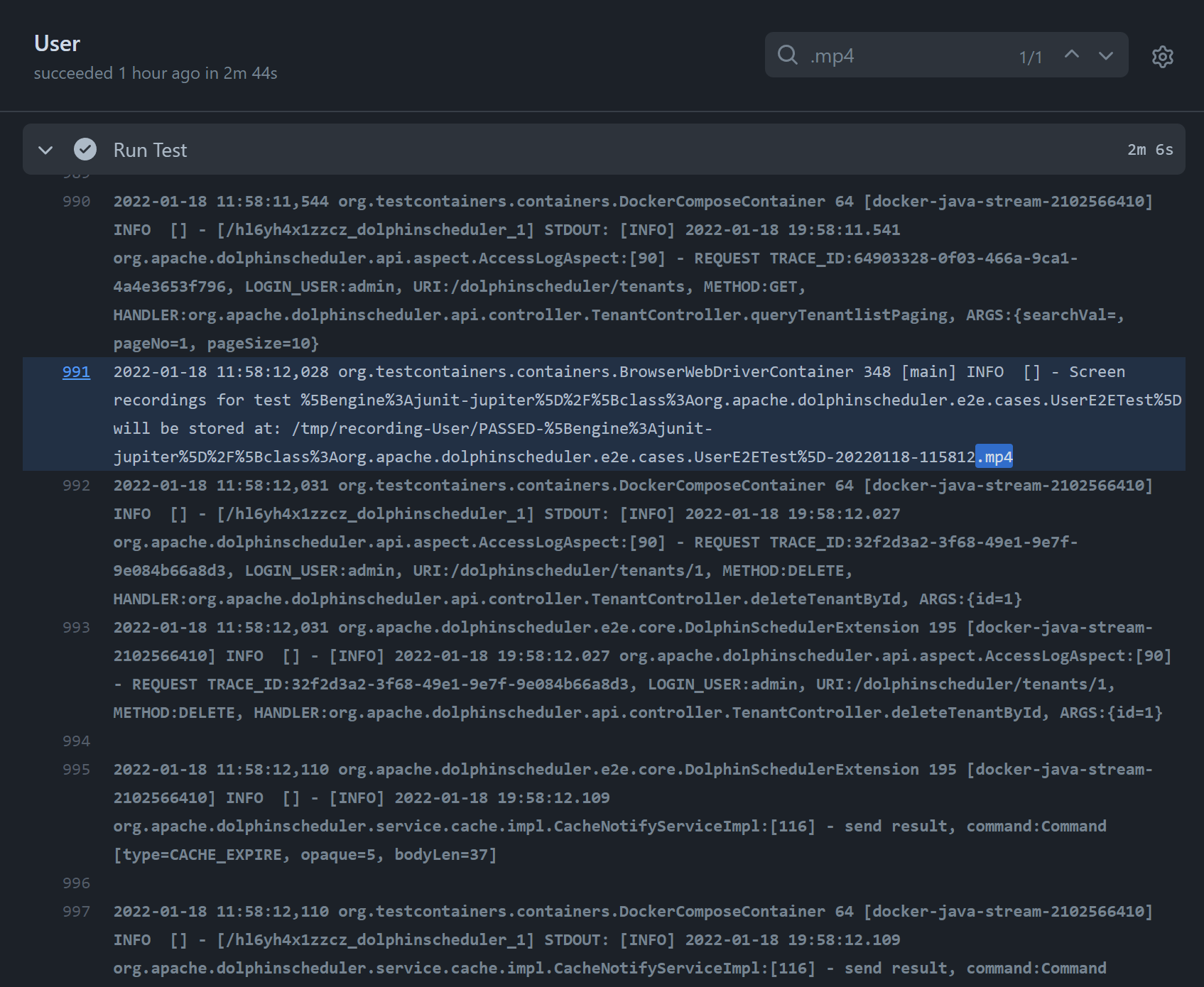Screen dimensions: 1204x987
Task: Open the log settings gear menu
Action: (x=1162, y=57)
